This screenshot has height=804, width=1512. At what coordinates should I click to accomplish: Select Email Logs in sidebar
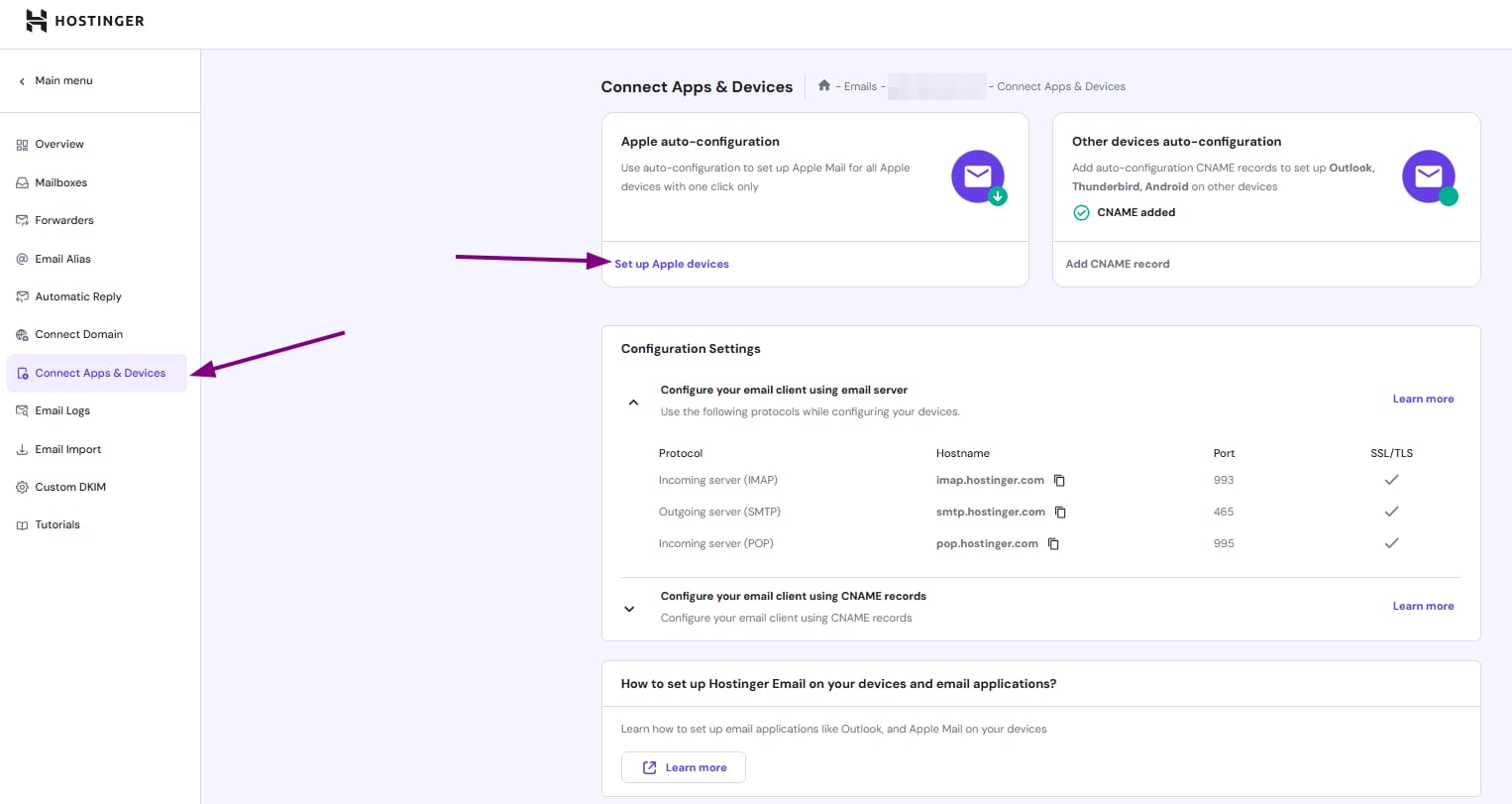(62, 410)
